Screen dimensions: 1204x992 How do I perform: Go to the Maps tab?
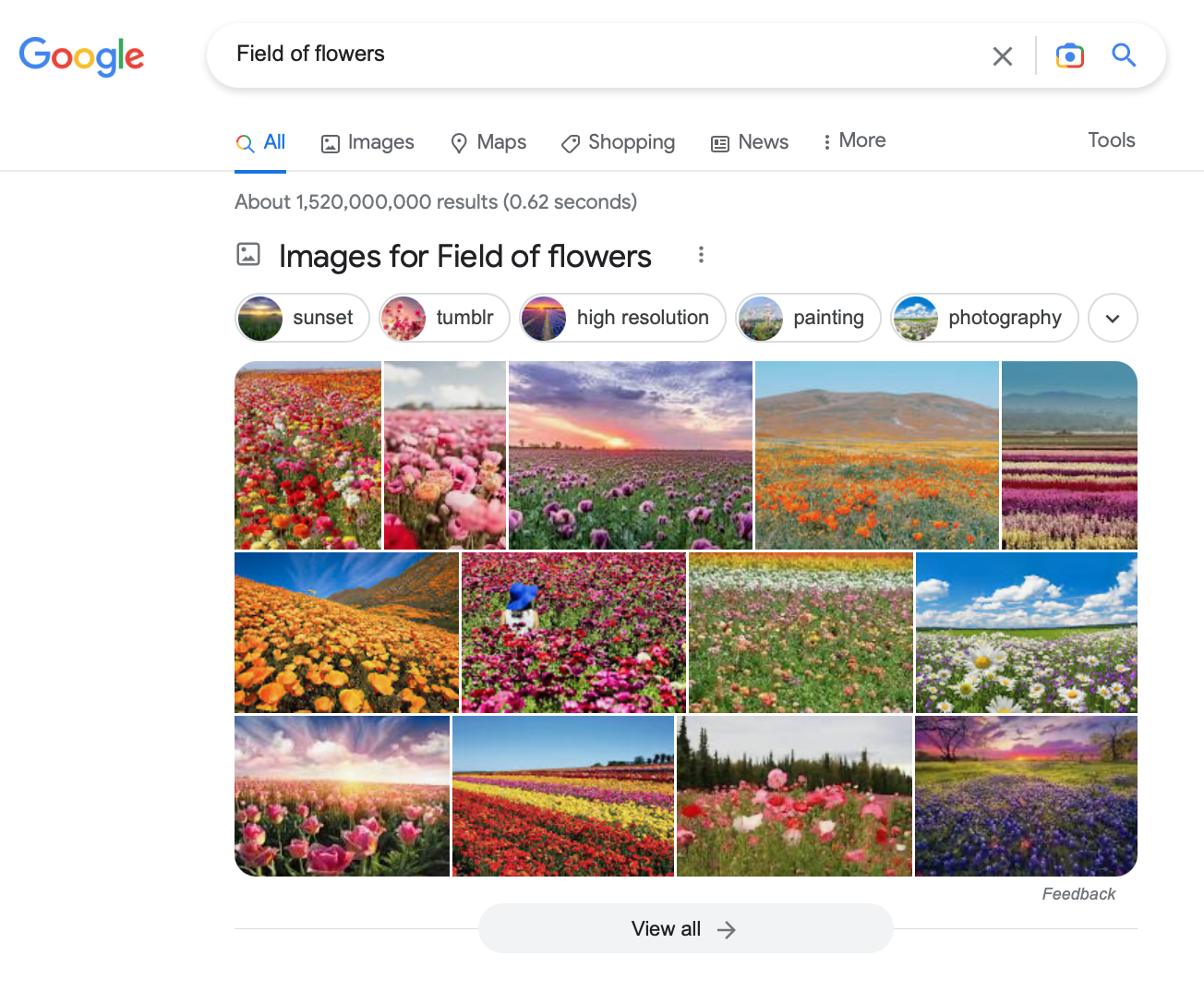488,142
